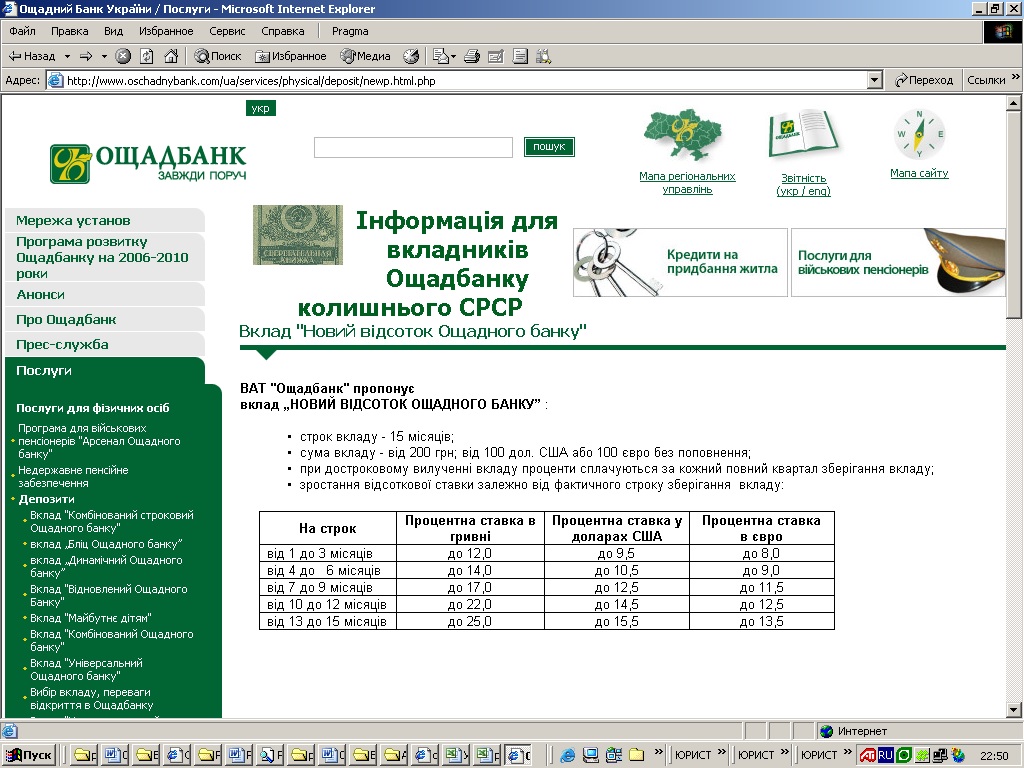1024x768 pixels.
Task: Expand the Ссылки links toolbar chevron
Action: (1016, 77)
